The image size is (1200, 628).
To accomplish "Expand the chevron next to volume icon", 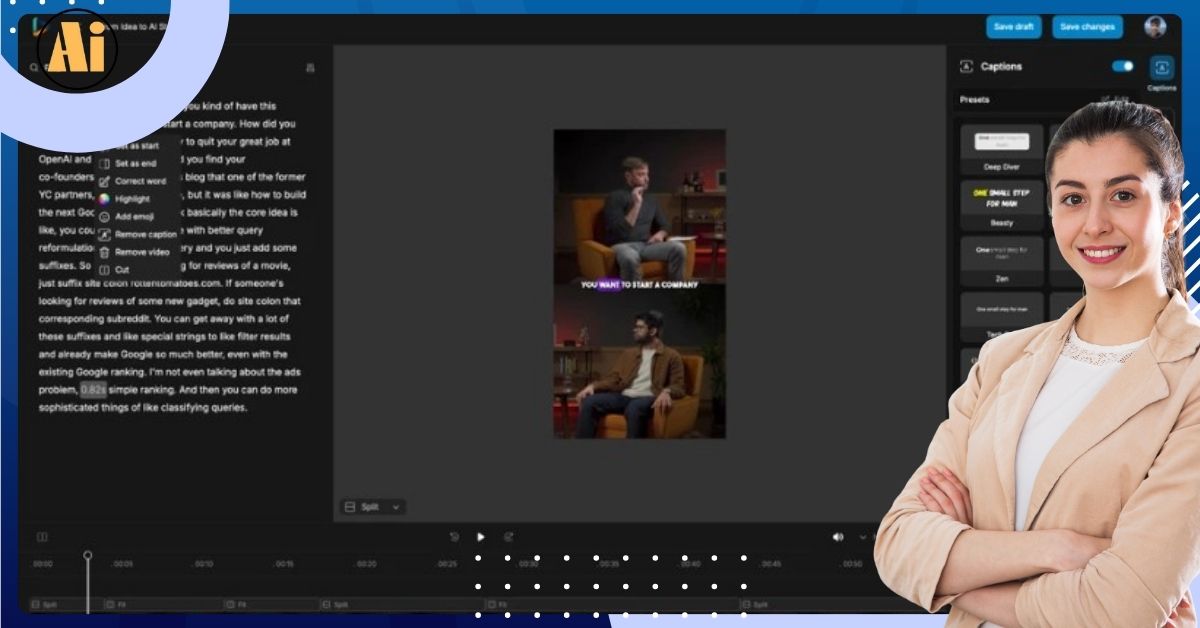I will pos(863,537).
